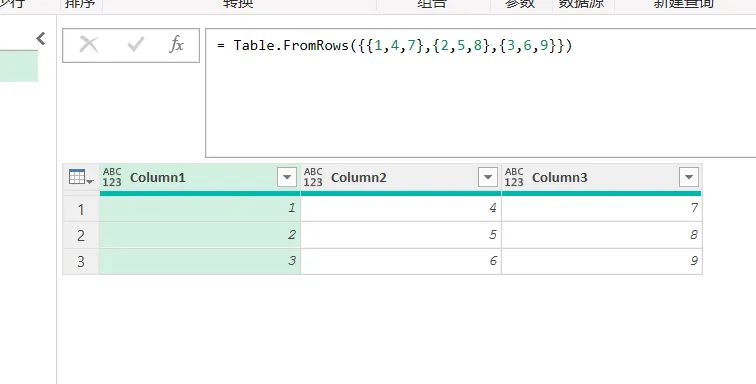Select the Column2 header
The image size is (756, 384).
(401, 178)
